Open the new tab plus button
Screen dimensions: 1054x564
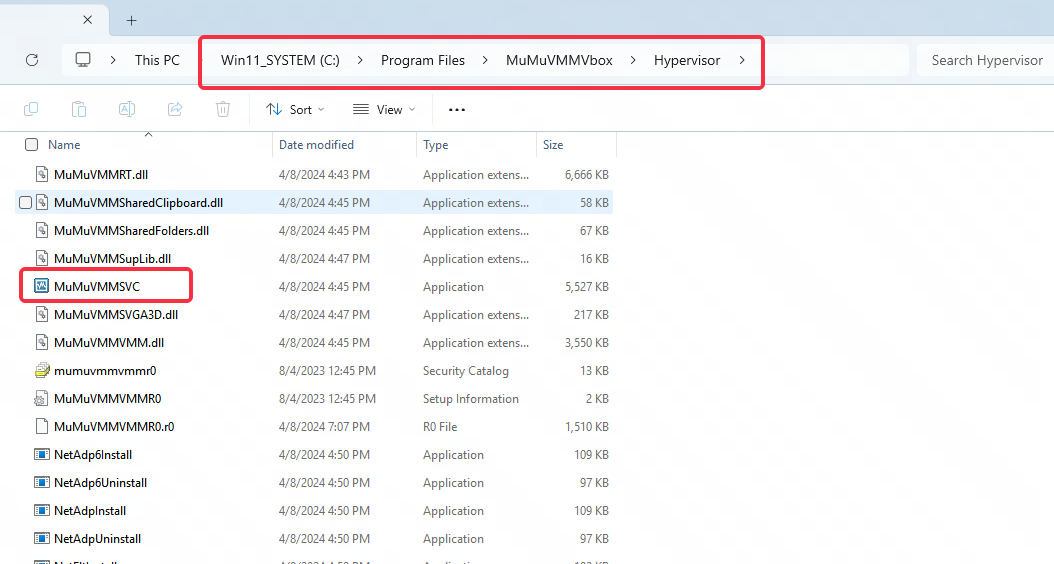(x=131, y=20)
